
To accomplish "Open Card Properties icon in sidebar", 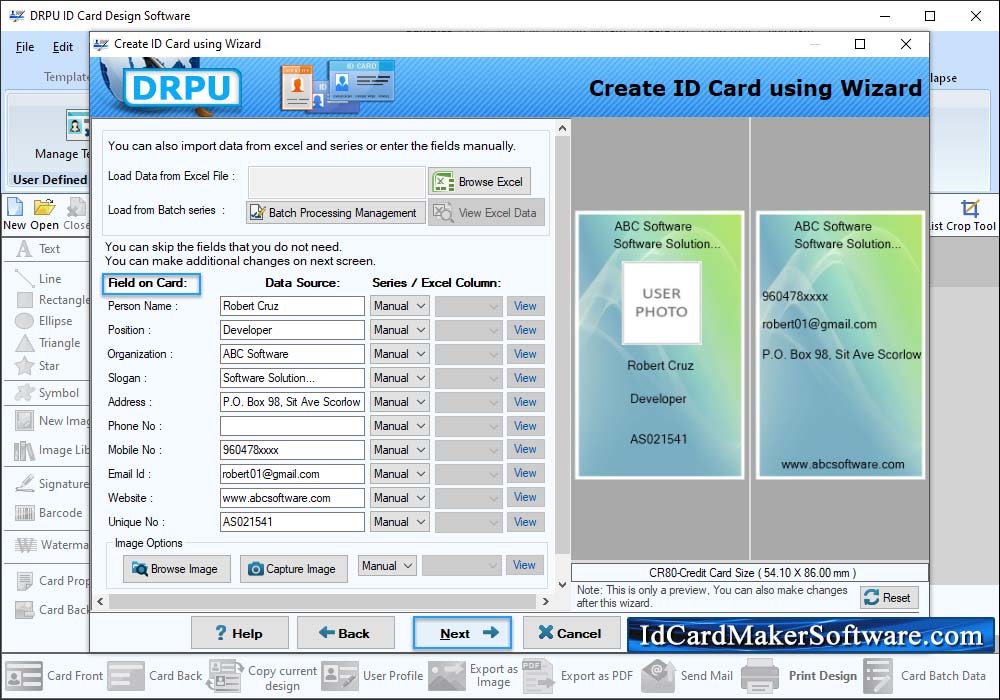I will (x=24, y=581).
